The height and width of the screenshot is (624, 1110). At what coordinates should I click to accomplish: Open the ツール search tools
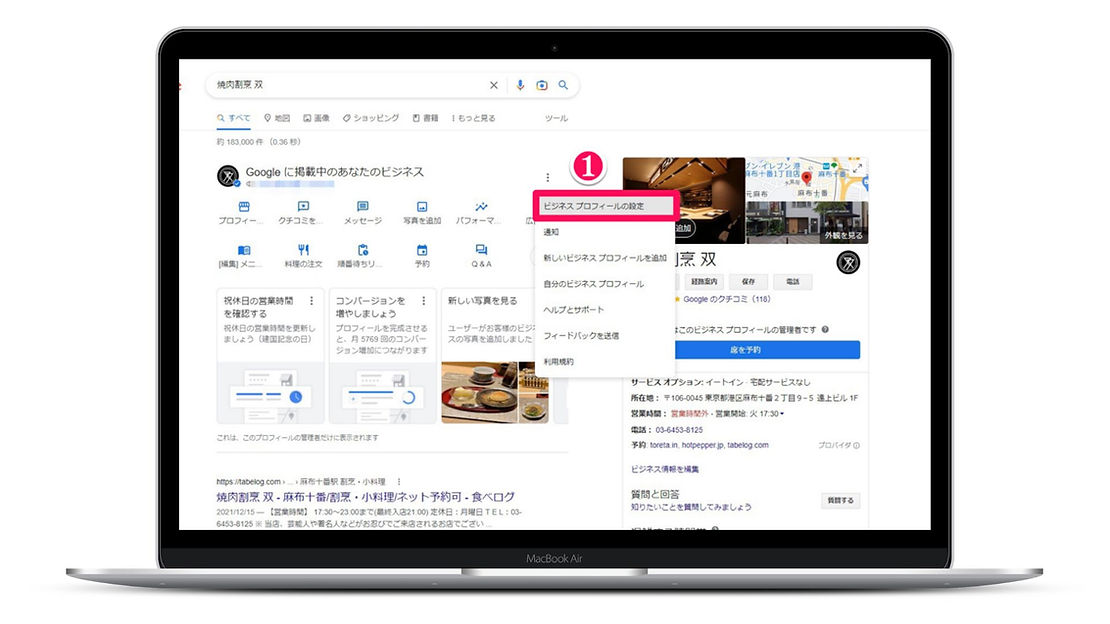(556, 118)
